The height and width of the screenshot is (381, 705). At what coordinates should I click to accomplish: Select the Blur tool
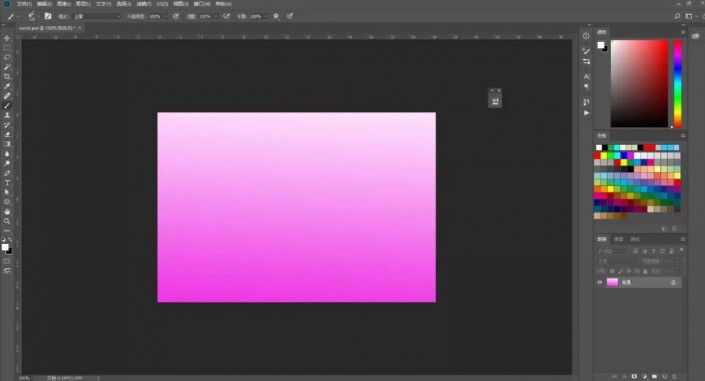(7, 154)
